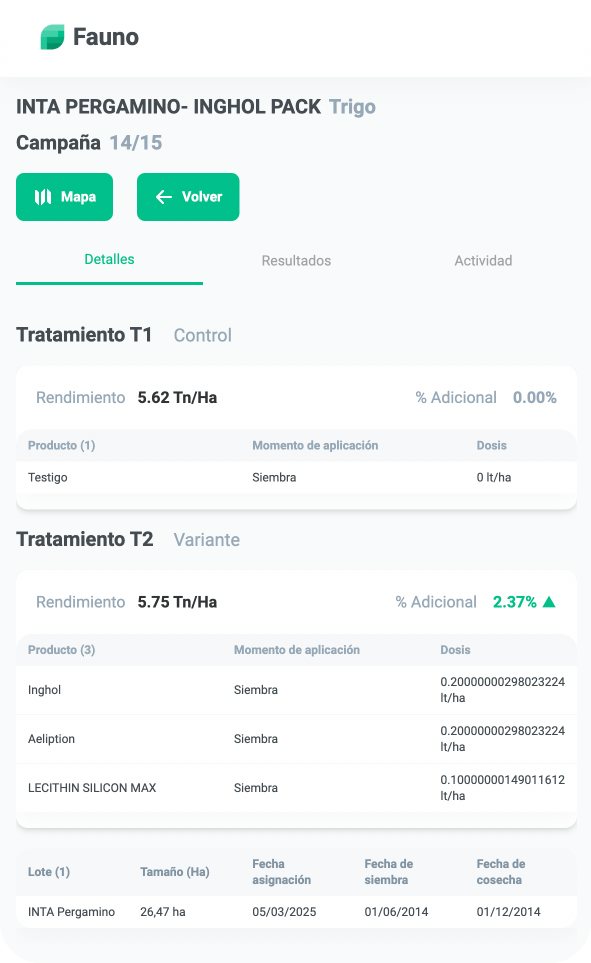Screen dimensions: 591x963
Task: Select the Detalles tab
Action: click(x=109, y=260)
